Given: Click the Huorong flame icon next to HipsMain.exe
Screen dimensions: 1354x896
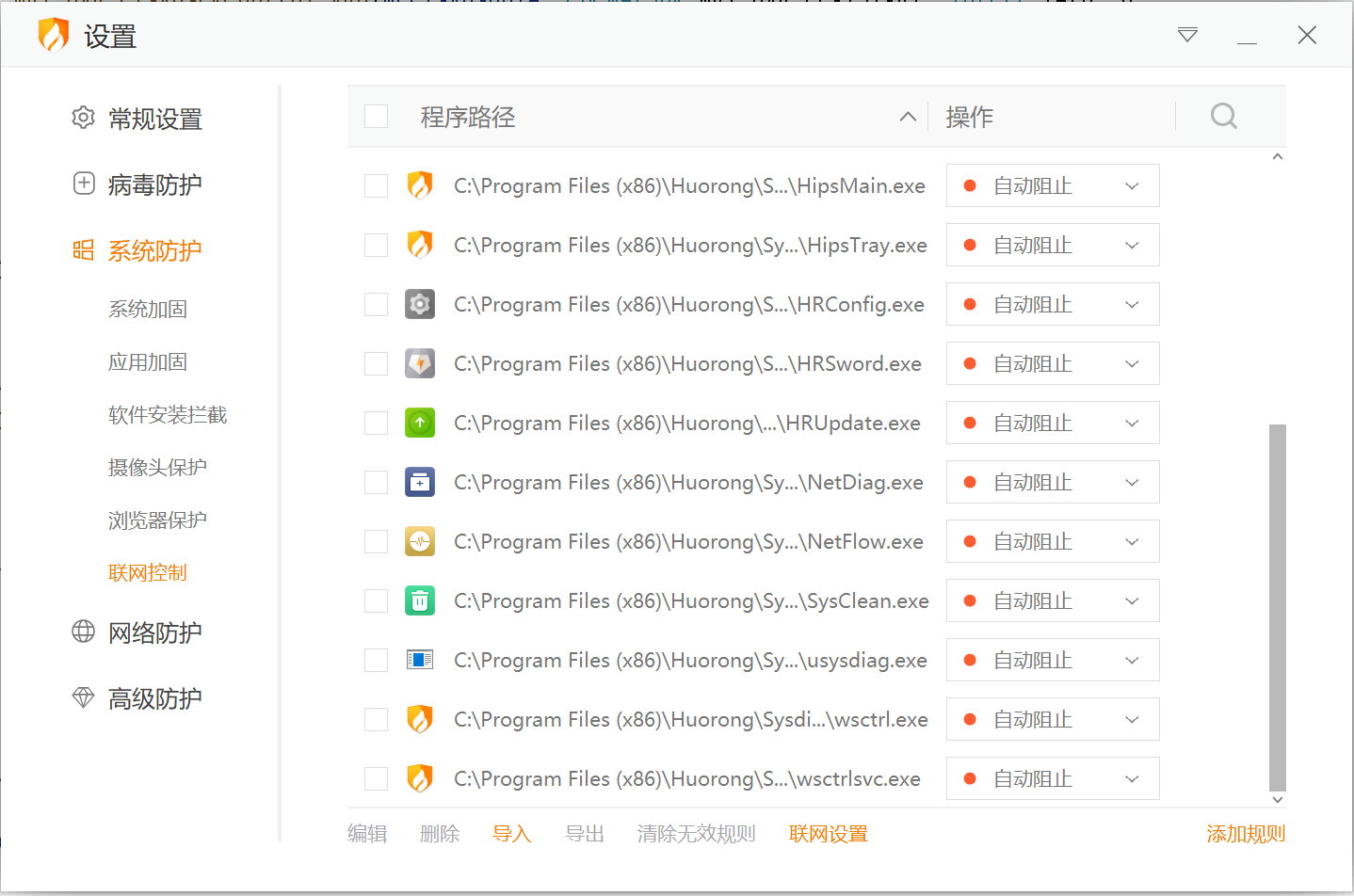Looking at the screenshot, I should coord(420,185).
